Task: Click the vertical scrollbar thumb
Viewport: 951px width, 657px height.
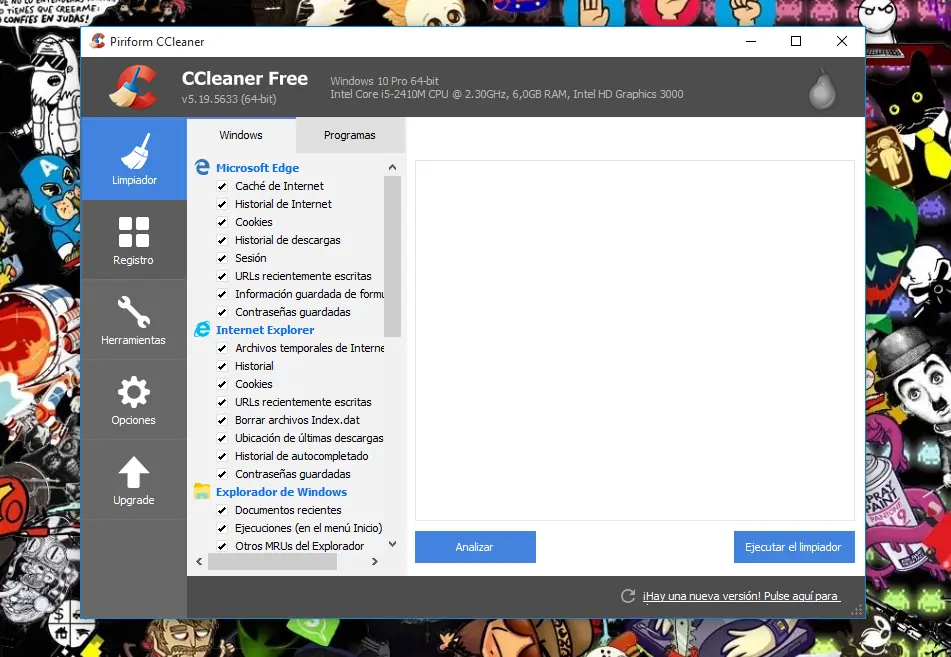Action: tap(392, 256)
